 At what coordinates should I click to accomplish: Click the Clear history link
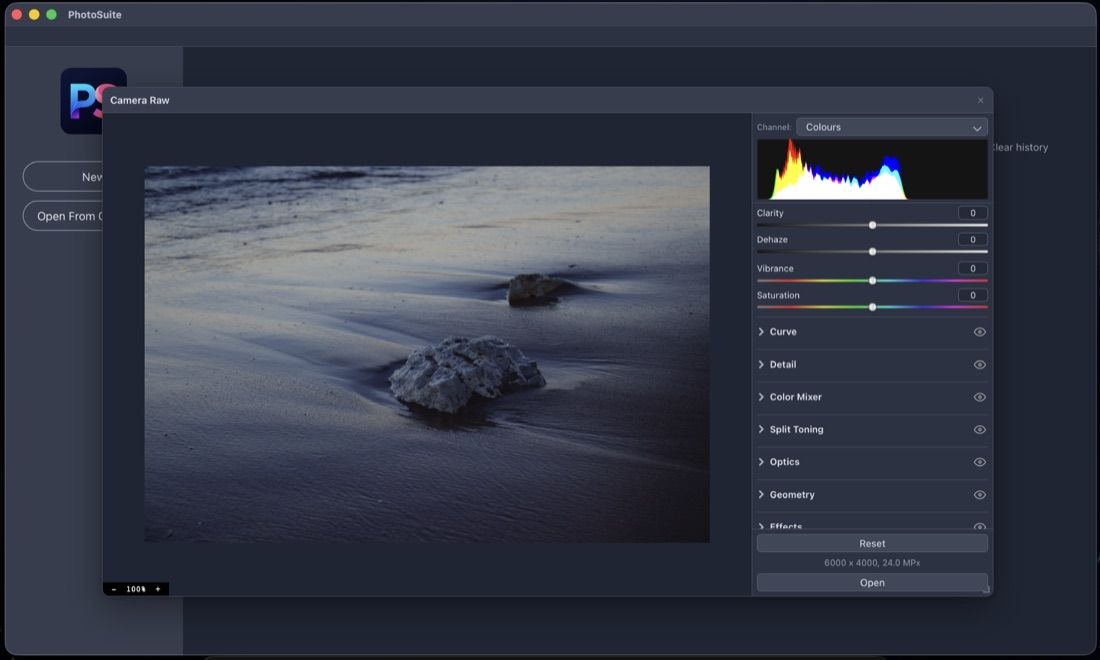point(1021,147)
